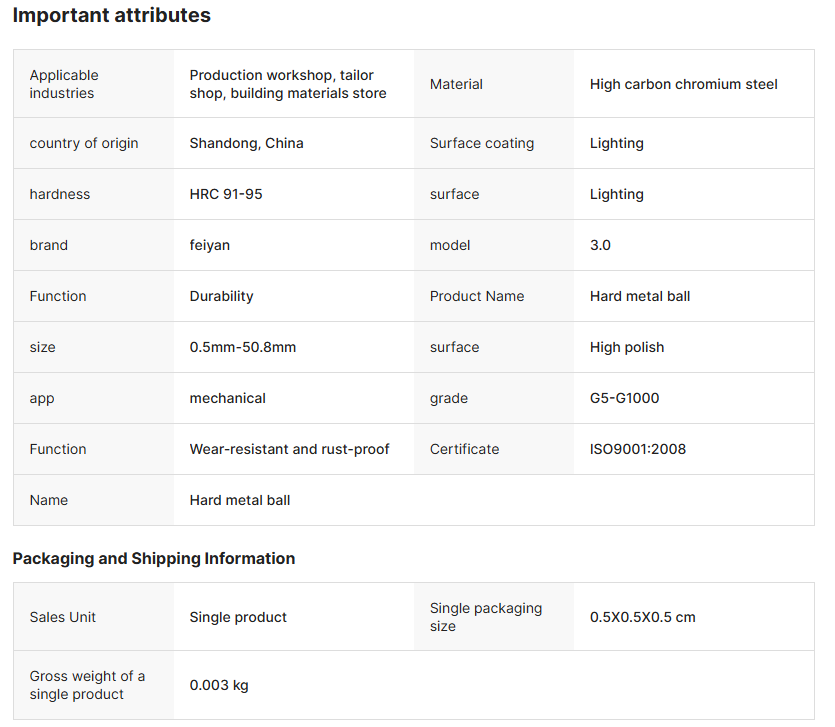Click the "feiyan" brand value
The width and height of the screenshot is (835, 727).
209,245
